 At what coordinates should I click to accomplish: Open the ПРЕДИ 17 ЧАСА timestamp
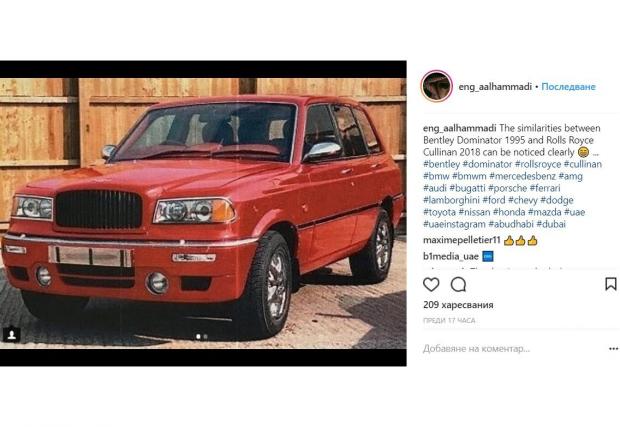[x=449, y=321]
